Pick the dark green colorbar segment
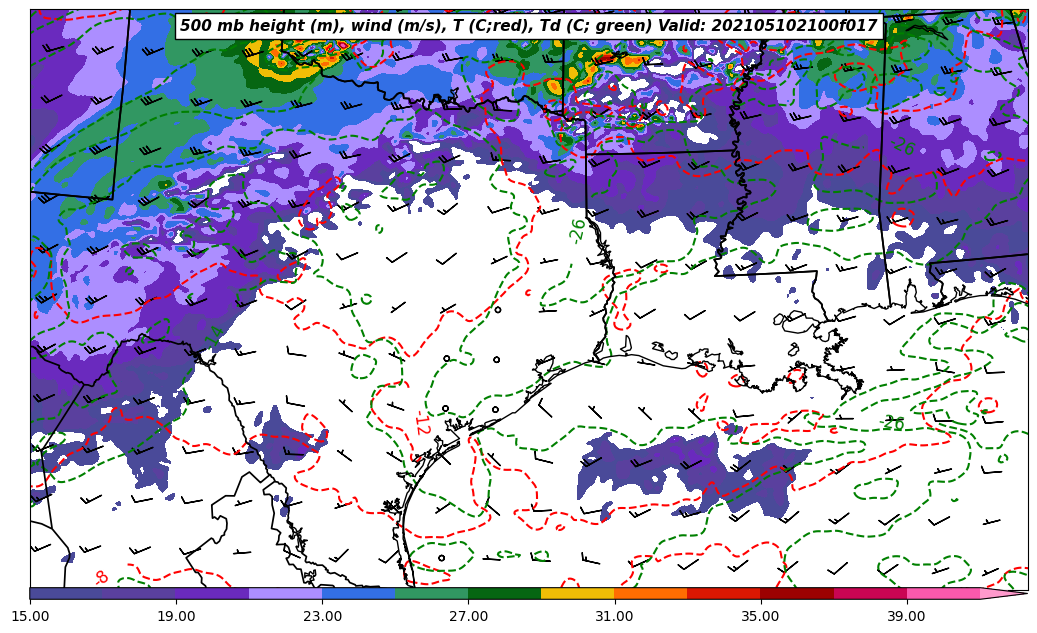This screenshot has width=1037, height=633. 505,593
